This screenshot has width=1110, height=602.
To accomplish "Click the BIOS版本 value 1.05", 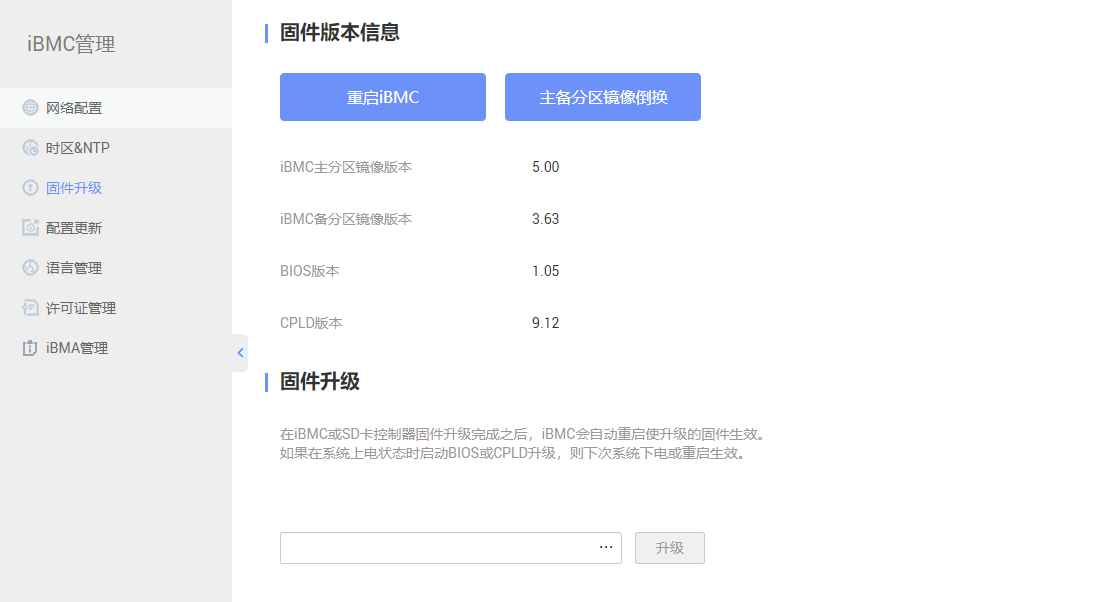I will coord(546,271).
